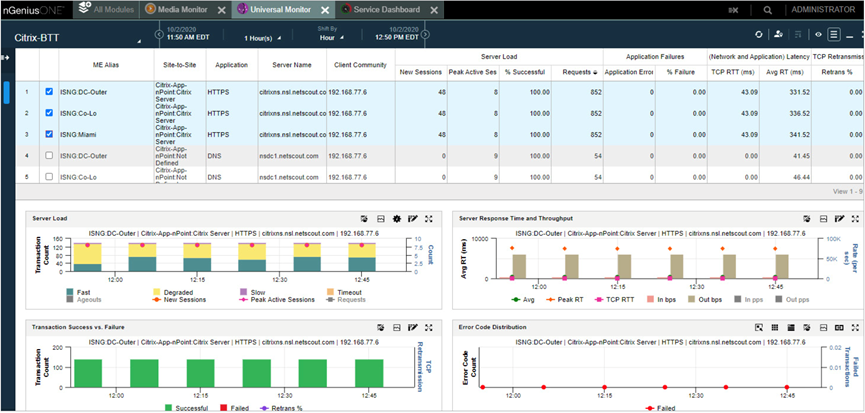Screen dimensions: 865x413
Task: Uncheck the ISNG:Miami row checkbox
Action: pyautogui.click(x=49, y=135)
